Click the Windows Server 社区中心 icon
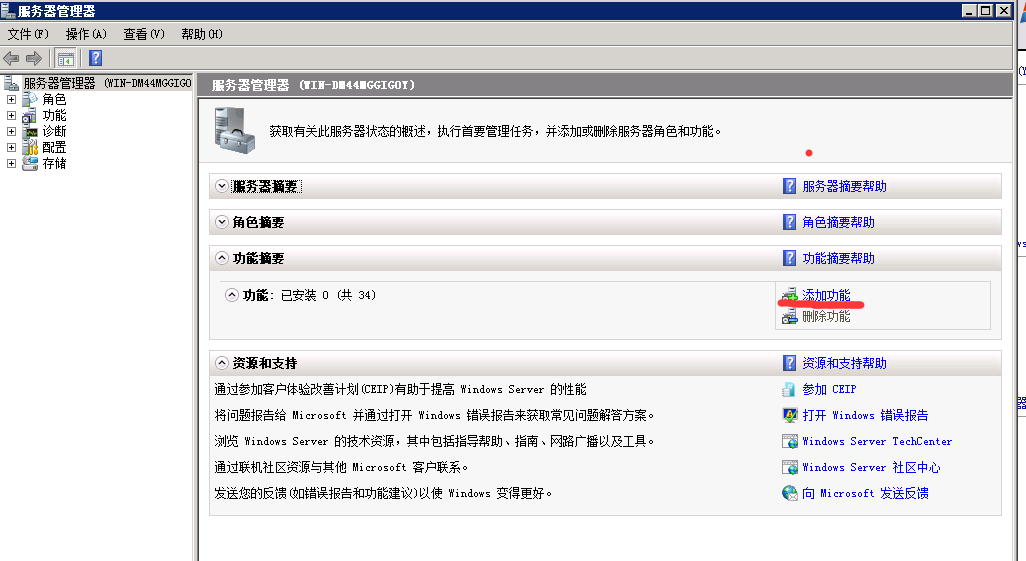The height and width of the screenshot is (561, 1026). tap(790, 467)
